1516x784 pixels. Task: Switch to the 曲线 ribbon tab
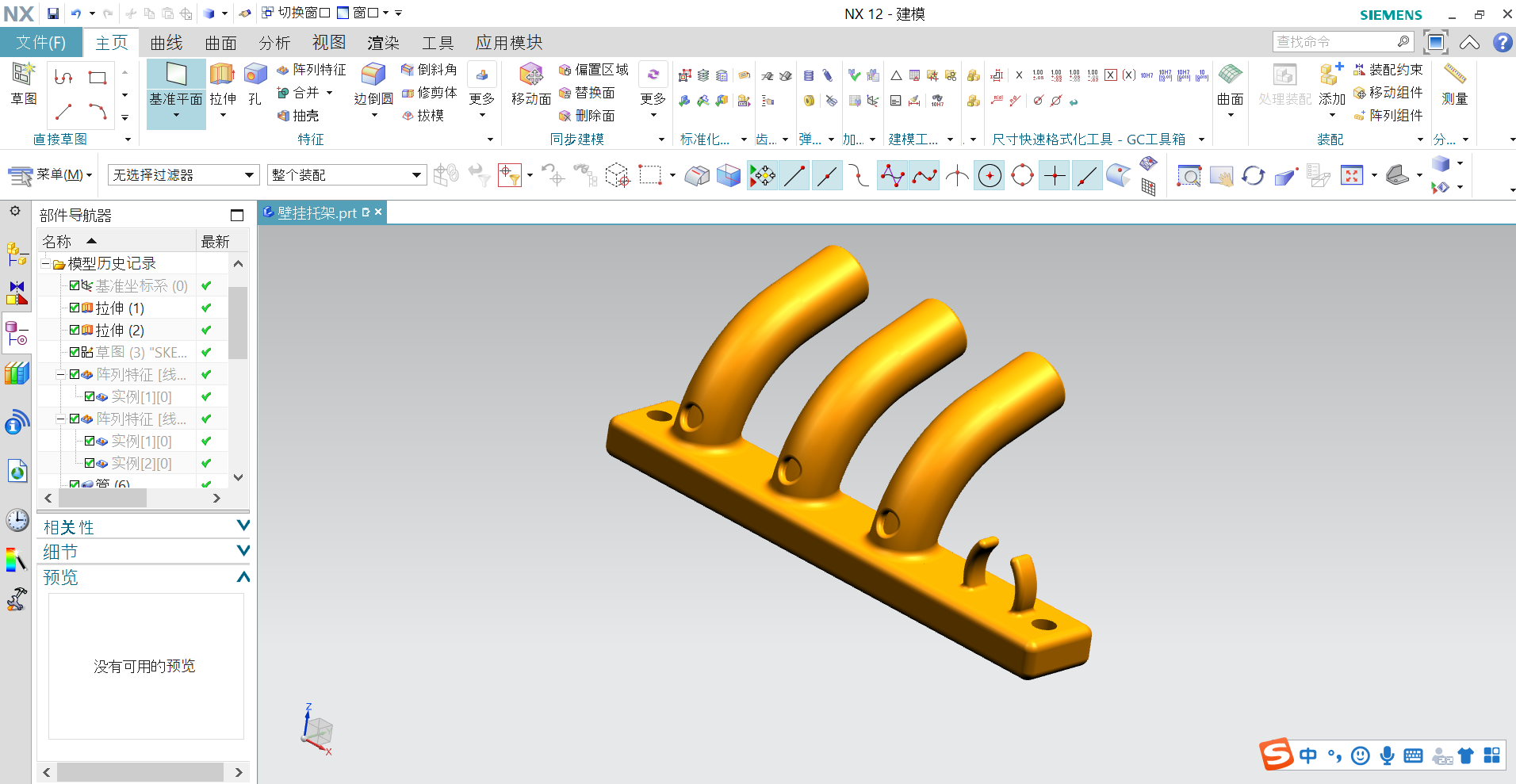point(167,43)
